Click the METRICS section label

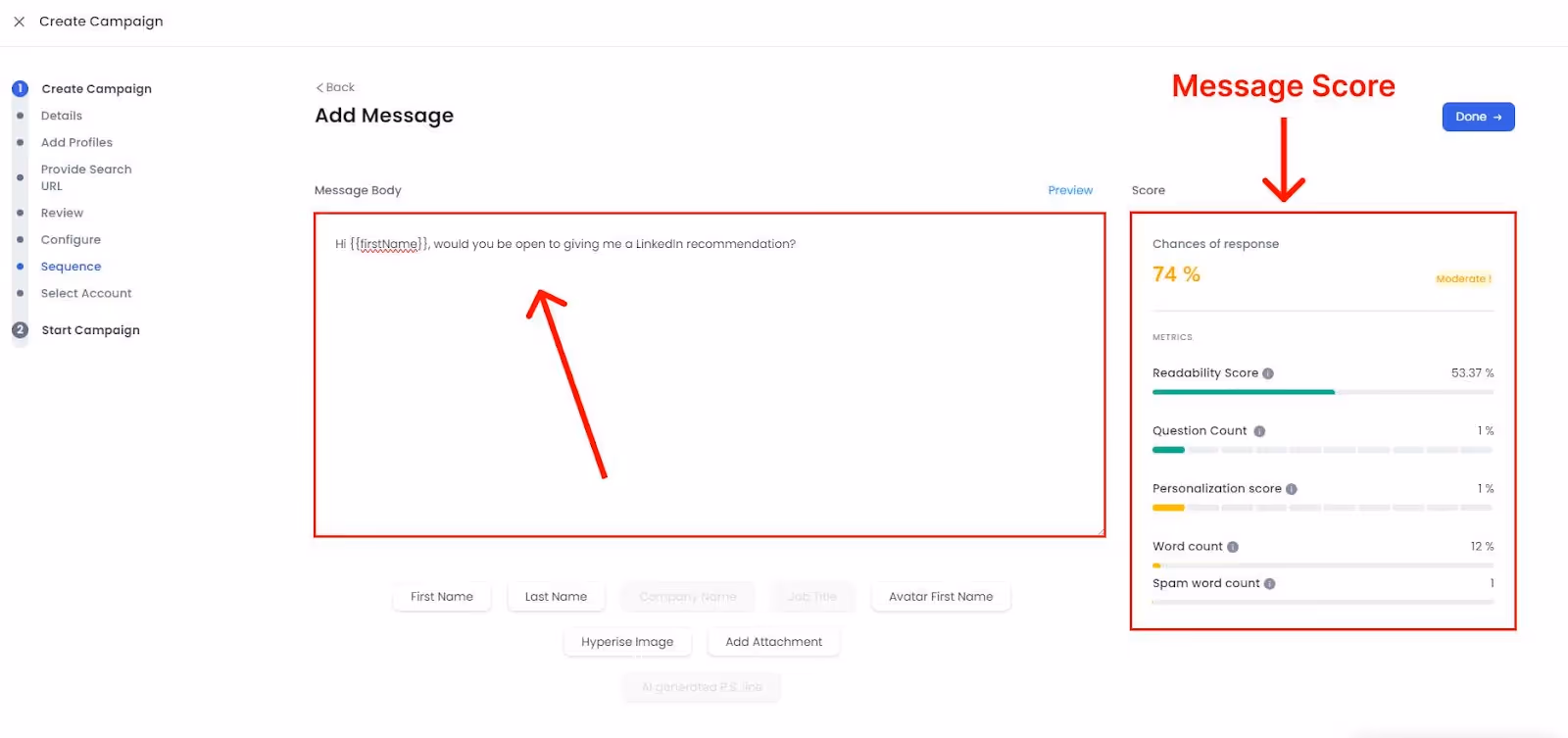point(1172,337)
